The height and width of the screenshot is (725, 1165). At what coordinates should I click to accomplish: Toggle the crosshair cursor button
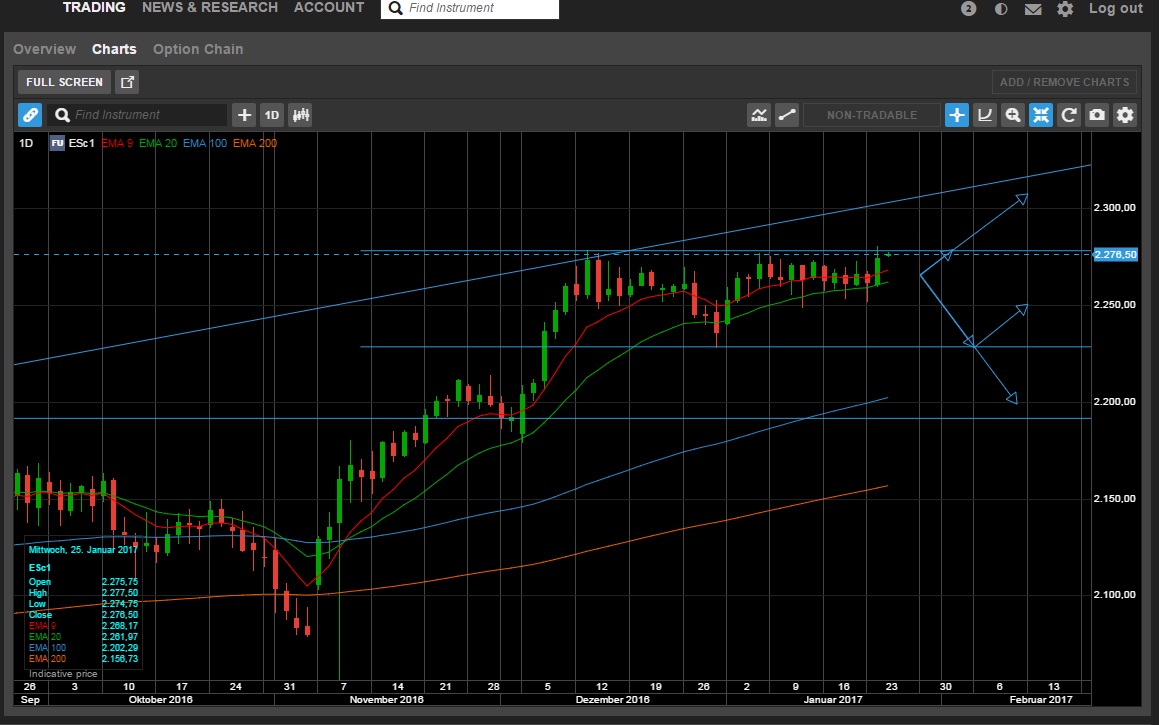point(957,115)
